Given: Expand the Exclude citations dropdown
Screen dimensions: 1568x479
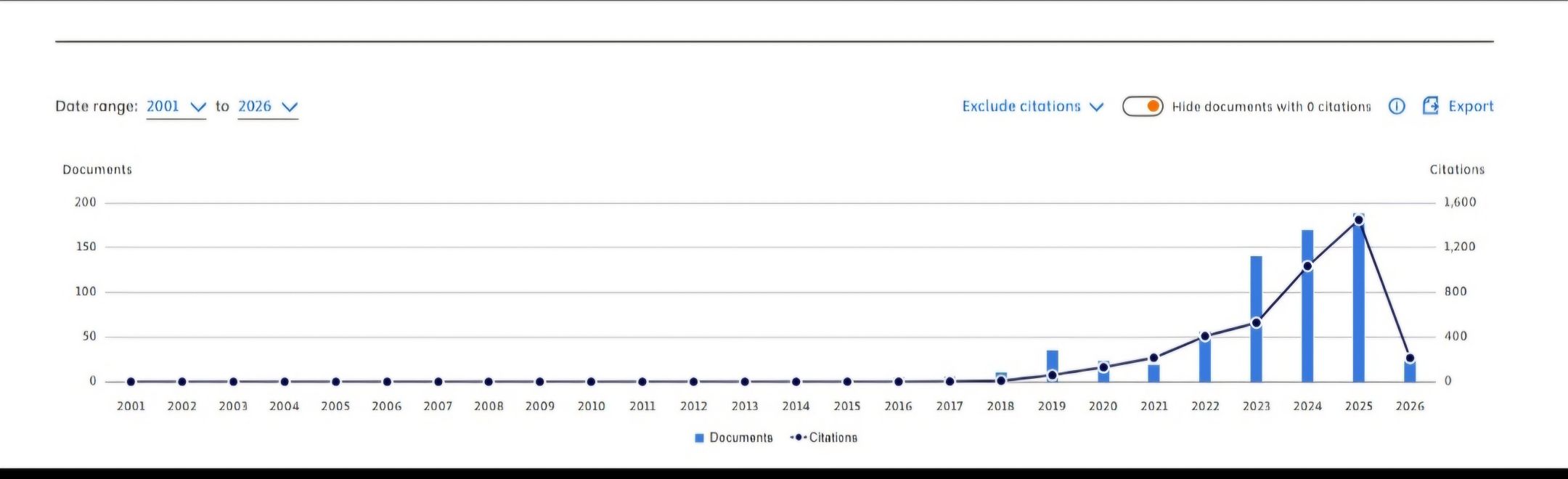Looking at the screenshot, I should (x=1032, y=107).
